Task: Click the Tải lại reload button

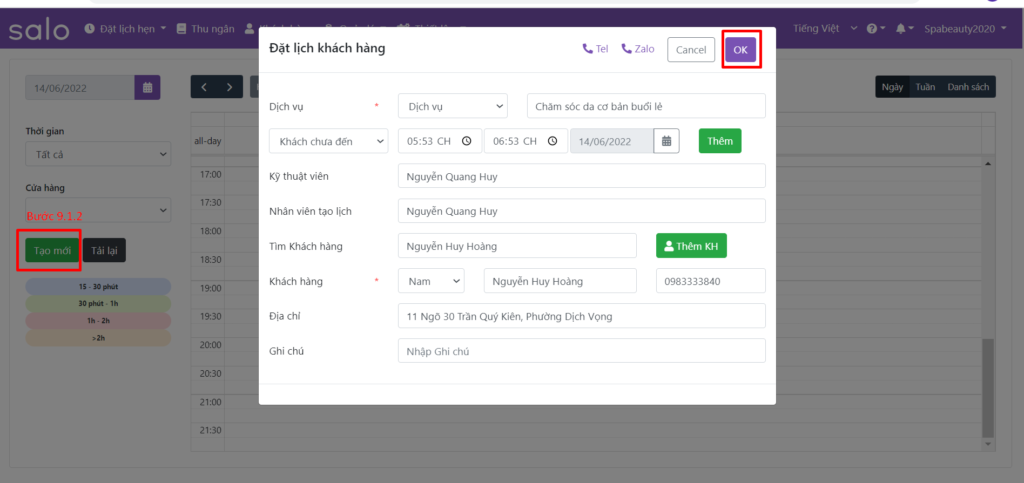Action: click(x=104, y=251)
